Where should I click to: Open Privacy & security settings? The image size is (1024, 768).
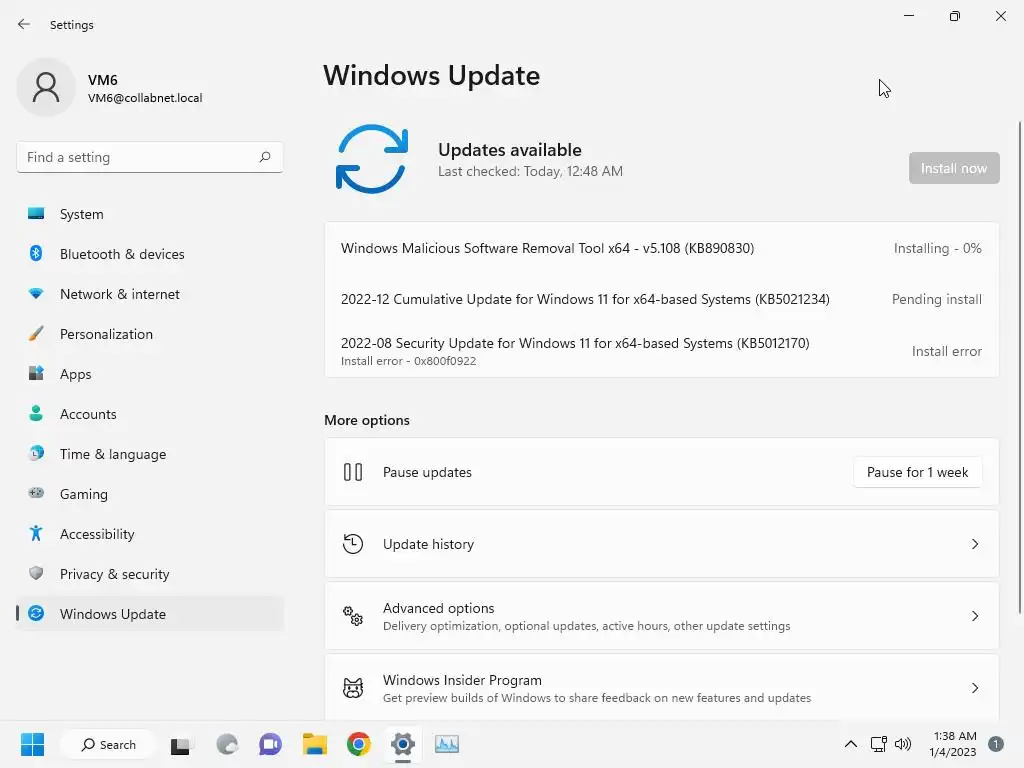[x=150, y=574]
